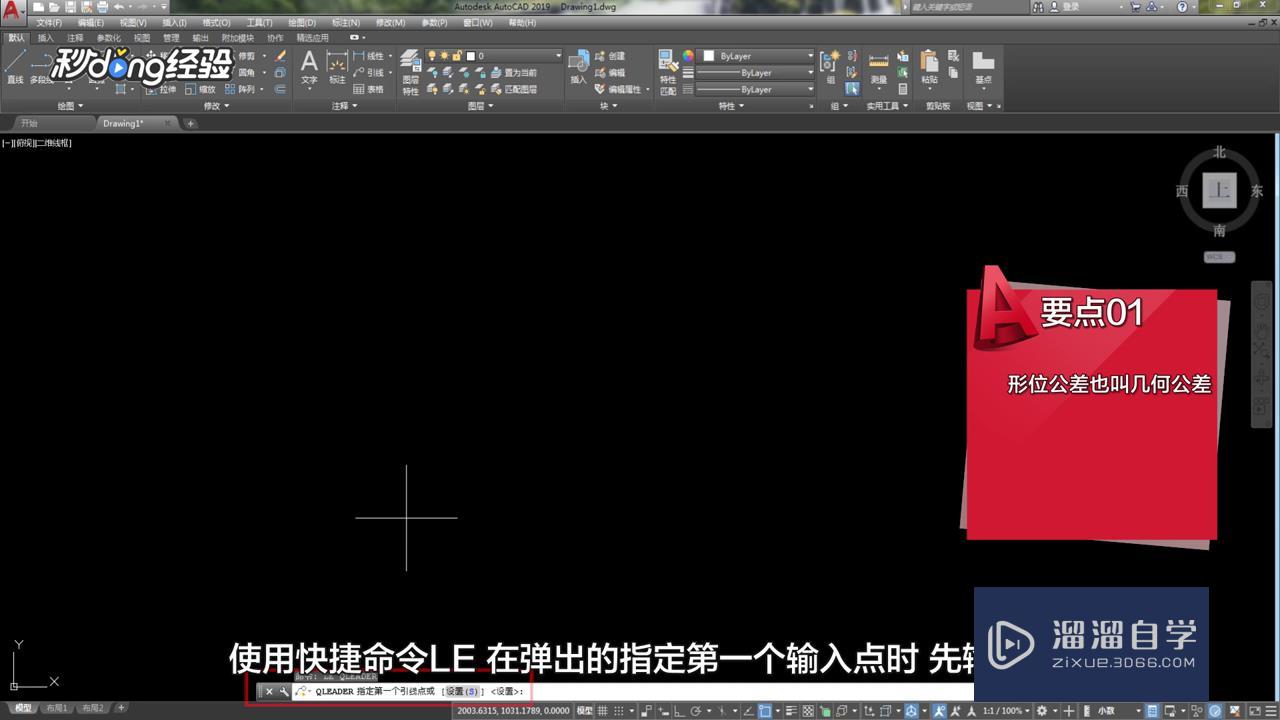The image size is (1280, 720).
Task: Click the Stretch (拉伸) modify tool
Action: pos(160,89)
